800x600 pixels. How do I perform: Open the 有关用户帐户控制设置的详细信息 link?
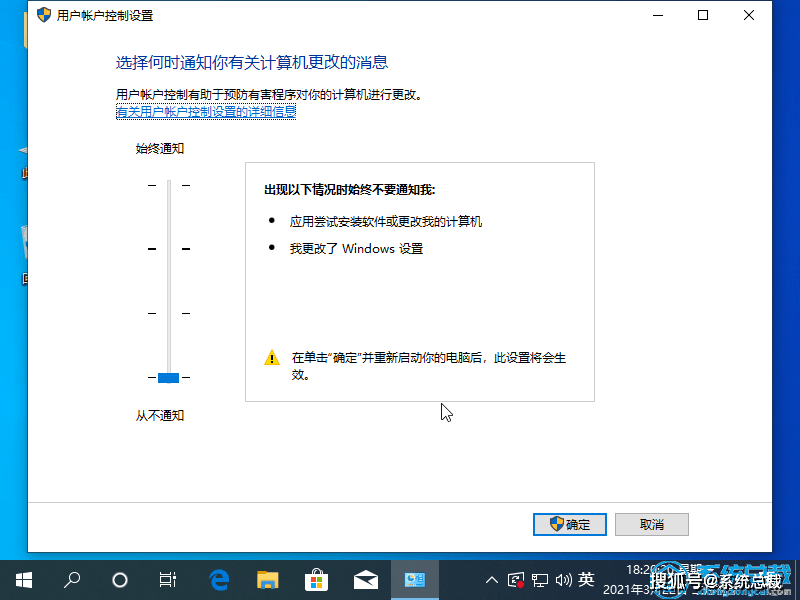pyautogui.click(x=206, y=111)
